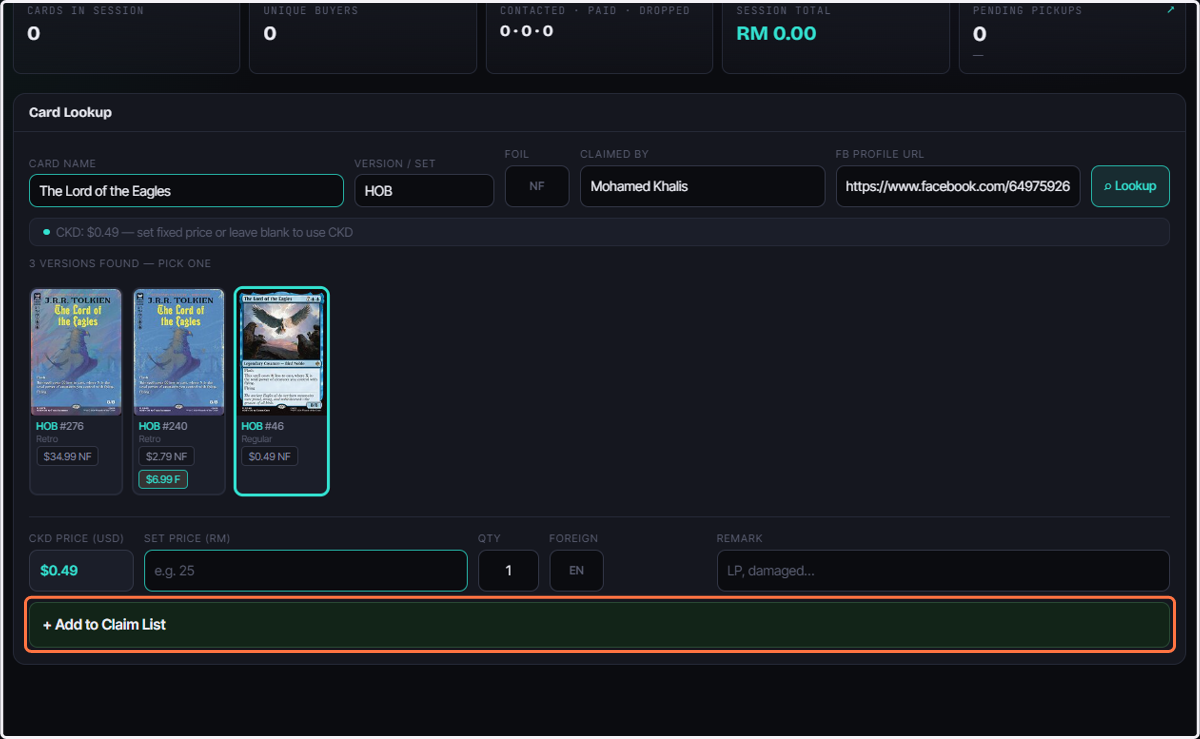Image resolution: width=1200 pixels, height=739 pixels.
Task: Focus the Version / Set field
Action: pyautogui.click(x=424, y=191)
